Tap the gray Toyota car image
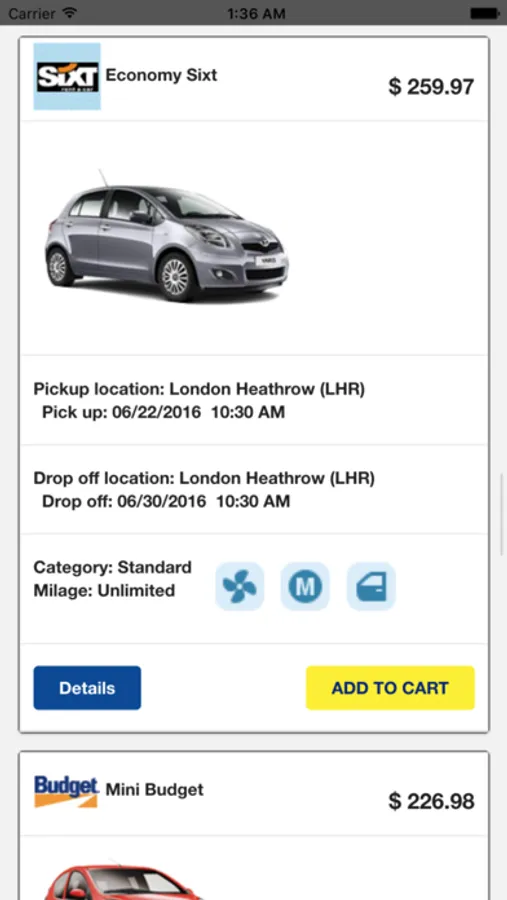Screen dimensions: 507x900 pos(167,236)
